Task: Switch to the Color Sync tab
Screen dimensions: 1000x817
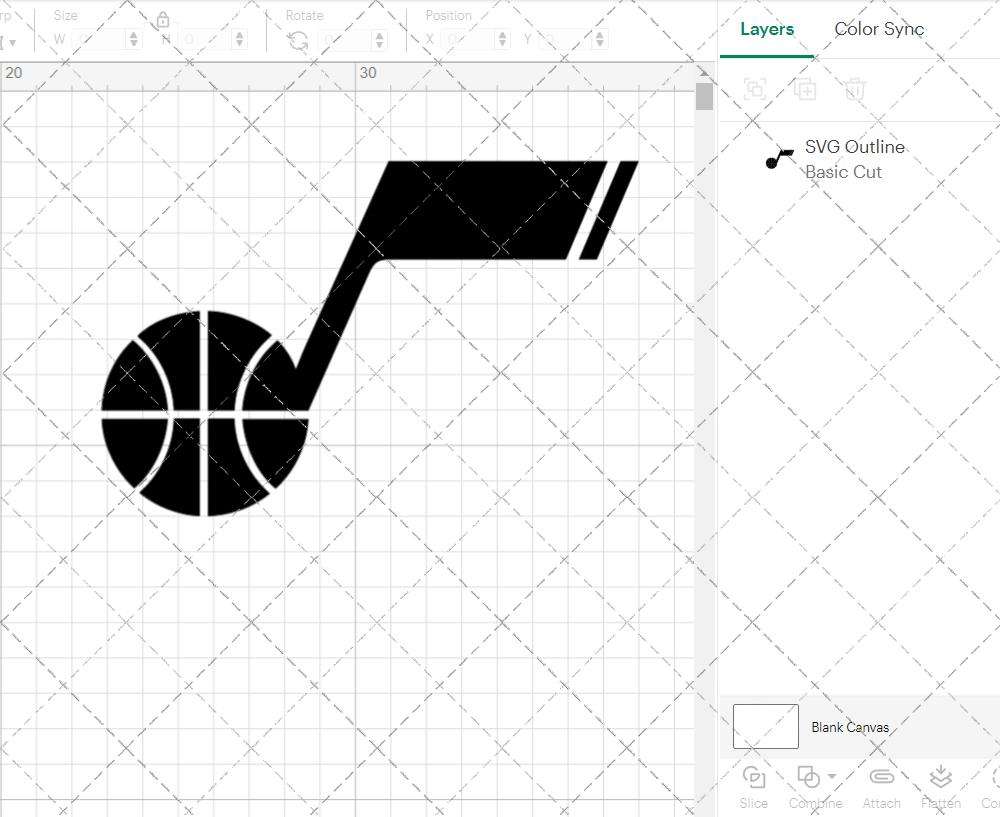Action: tap(879, 29)
